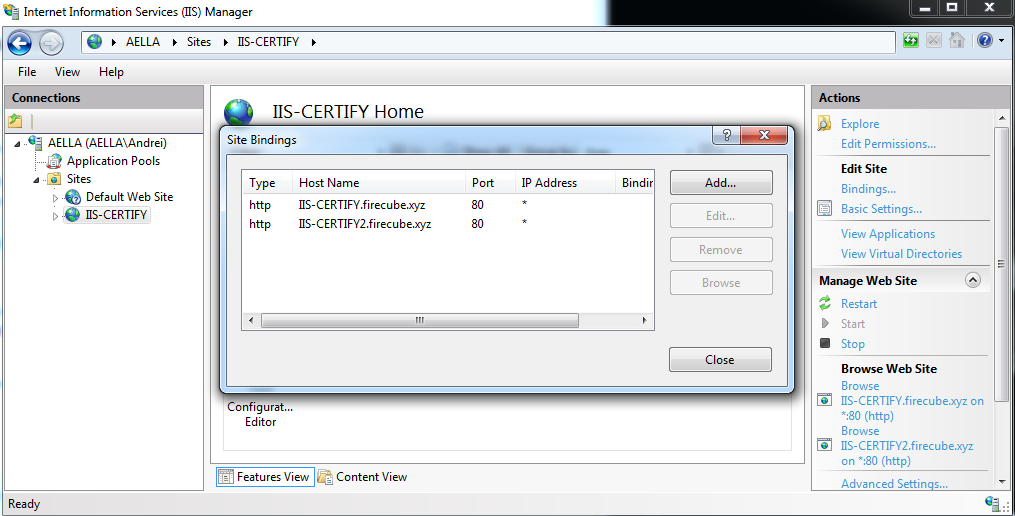Switch to the Features View tab
Image resolution: width=1015 pixels, height=516 pixels.
[x=265, y=477]
